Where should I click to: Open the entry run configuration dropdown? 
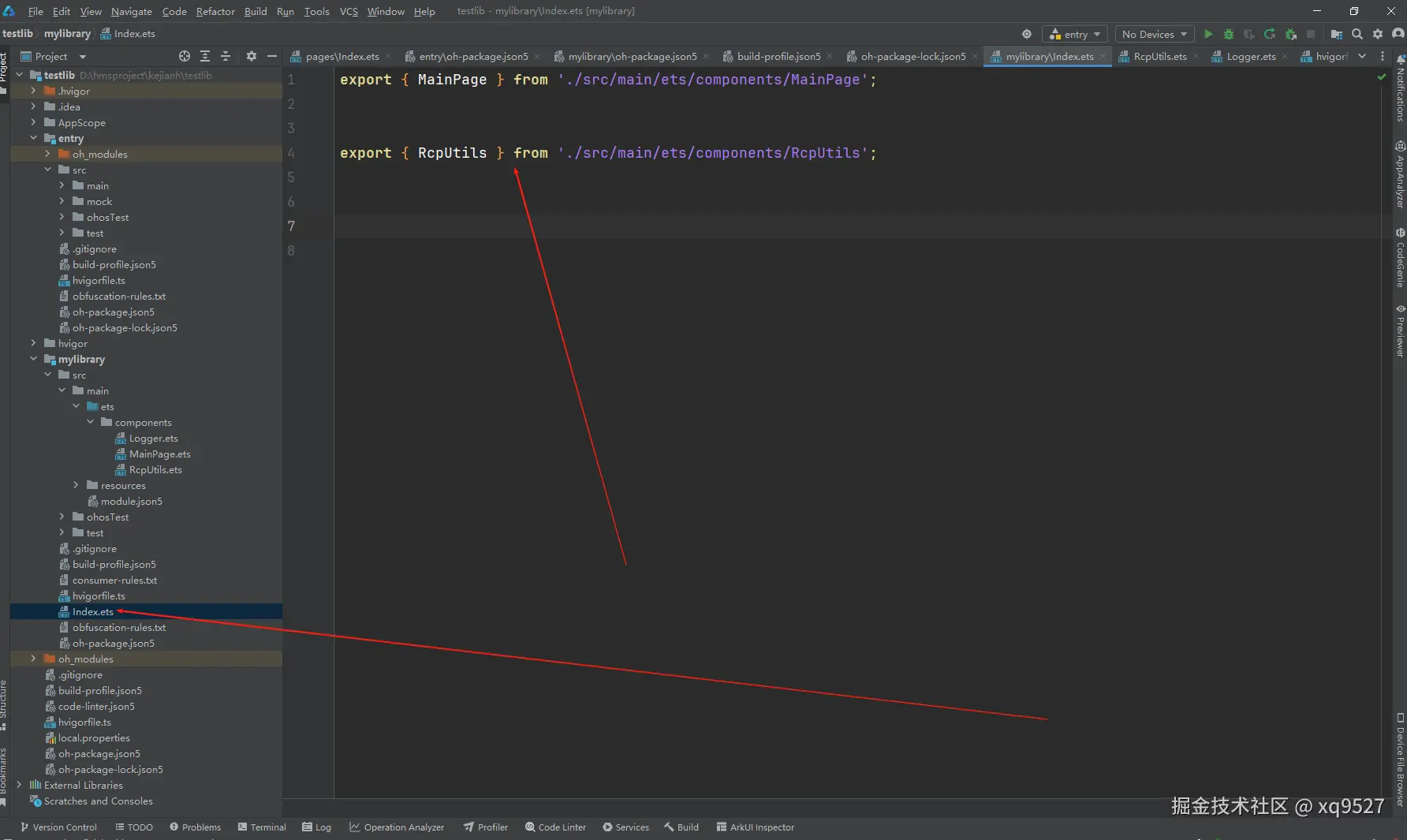1075,34
